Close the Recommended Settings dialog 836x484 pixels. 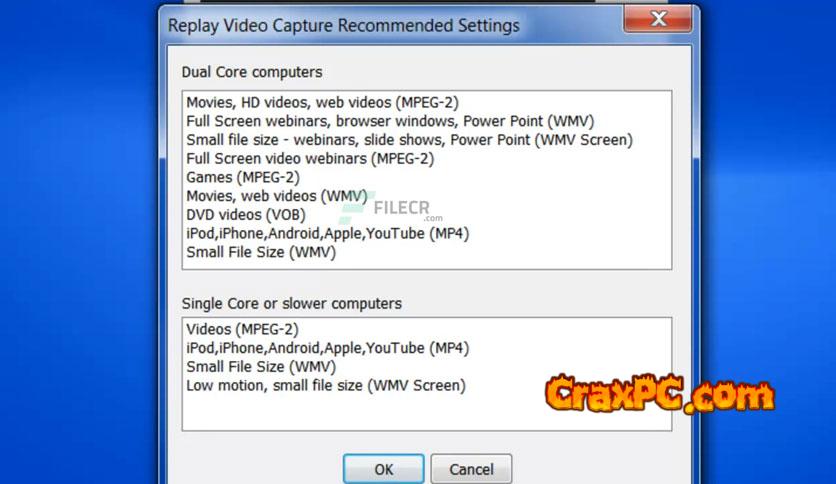tap(658, 19)
